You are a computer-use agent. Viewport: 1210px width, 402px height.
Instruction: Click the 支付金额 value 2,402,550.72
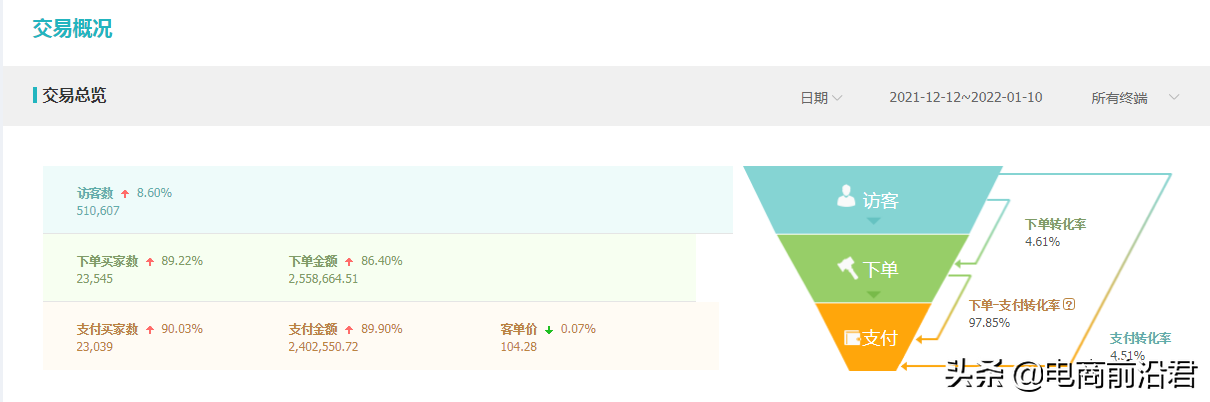[x=323, y=347]
